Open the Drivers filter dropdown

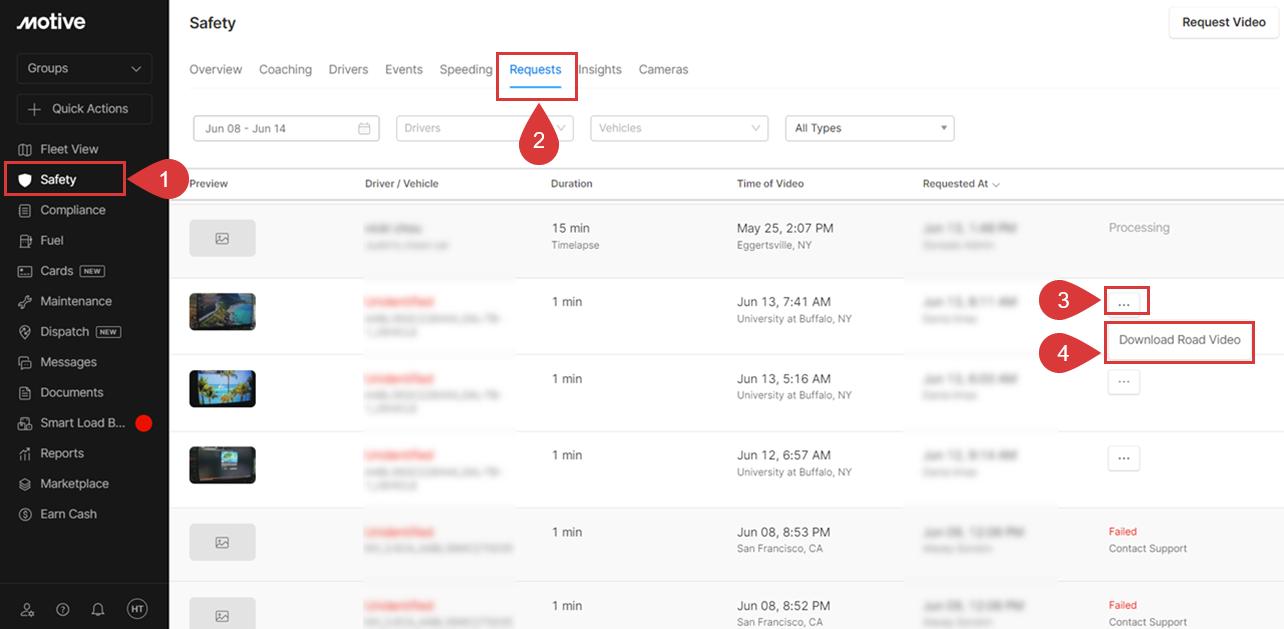(485, 128)
